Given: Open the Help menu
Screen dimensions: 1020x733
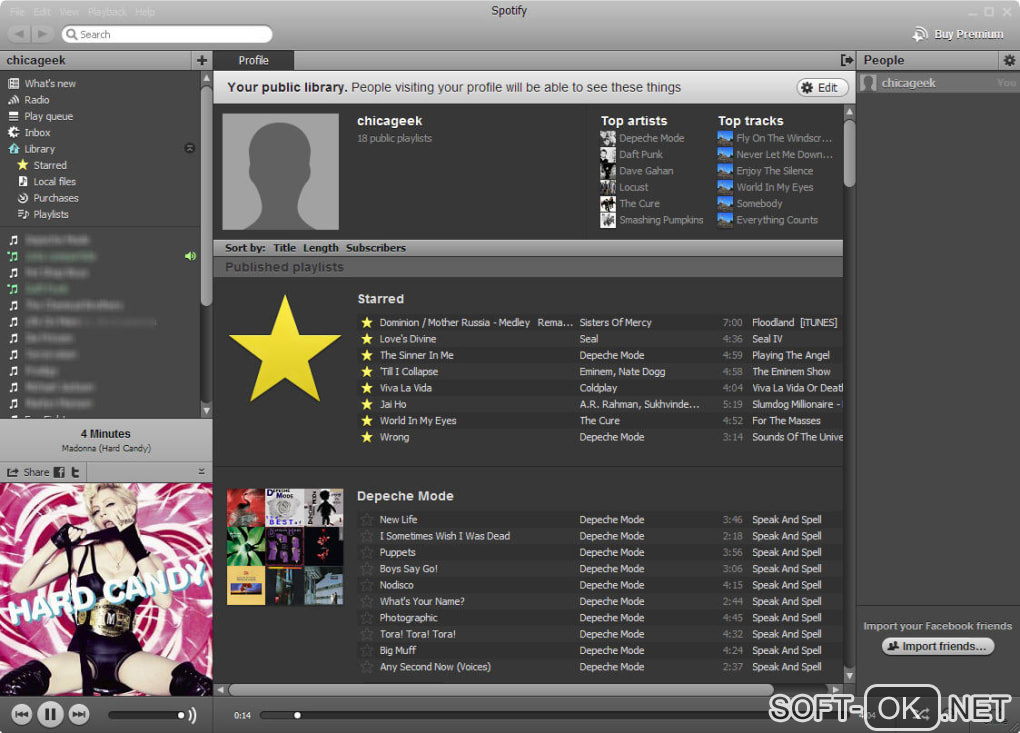Looking at the screenshot, I should pos(145,12).
